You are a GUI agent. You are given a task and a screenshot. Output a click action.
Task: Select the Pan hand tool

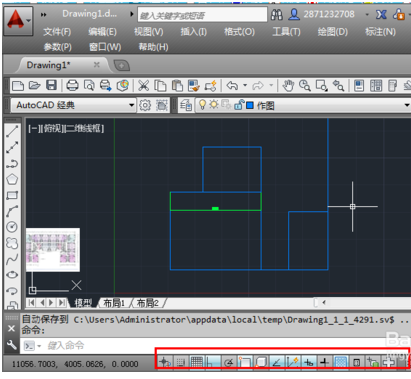pyautogui.click(x=288, y=86)
